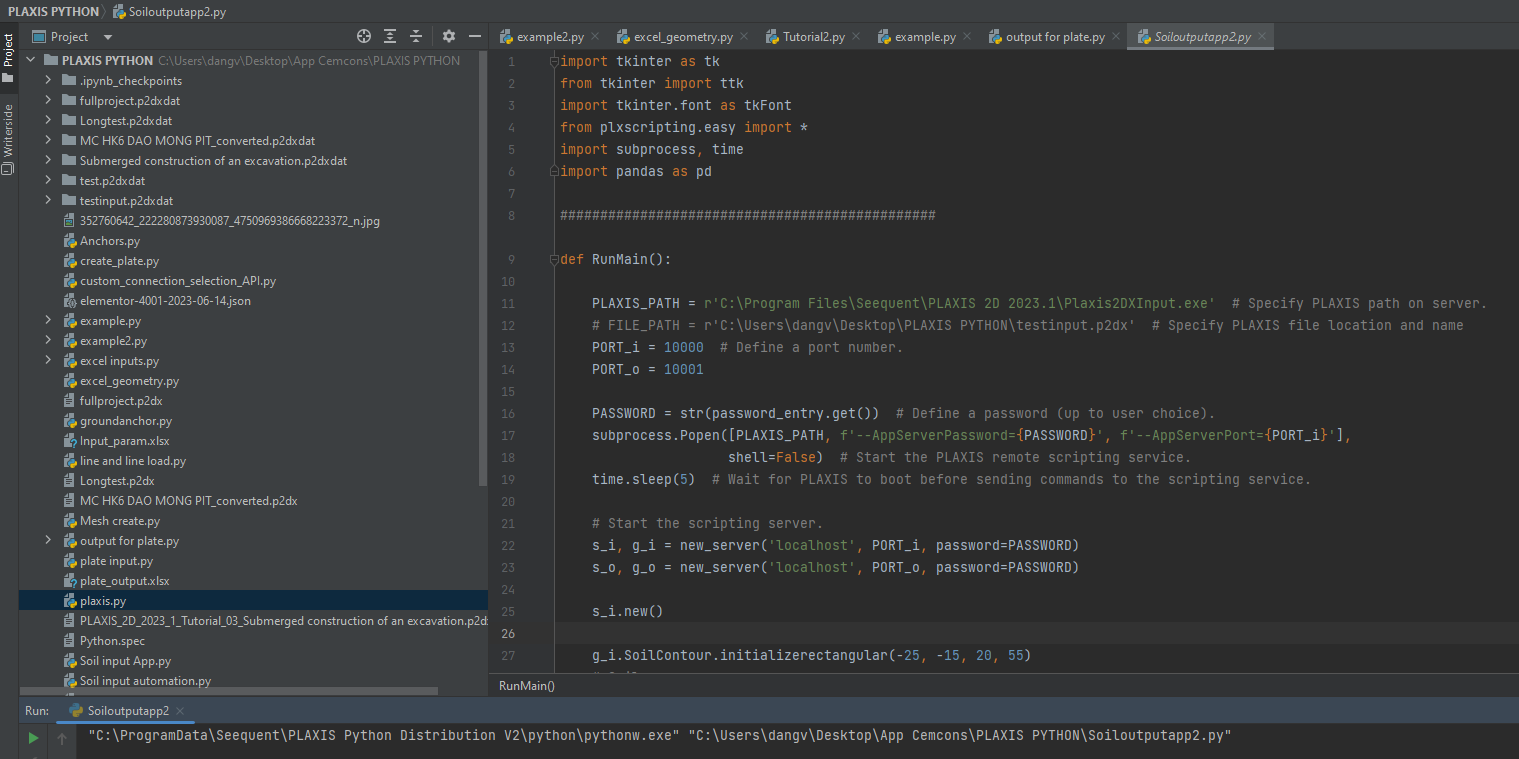Viewport: 1519px width, 759px height.
Task: Select Anchors.py in the project tree
Action: [110, 241]
